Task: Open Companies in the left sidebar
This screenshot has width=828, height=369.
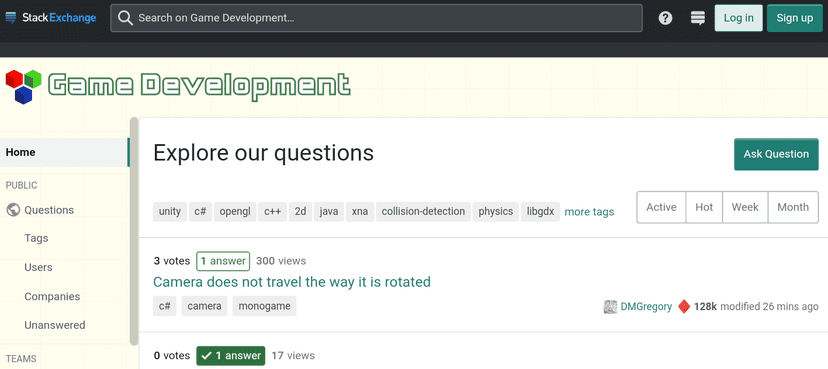Action: [x=52, y=297]
